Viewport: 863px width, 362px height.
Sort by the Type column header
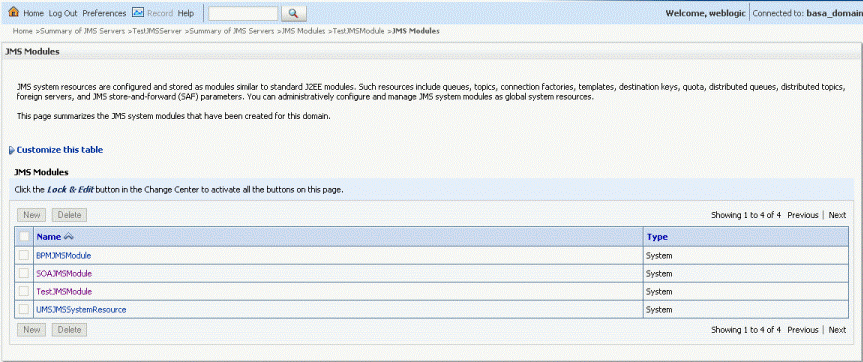(x=657, y=237)
